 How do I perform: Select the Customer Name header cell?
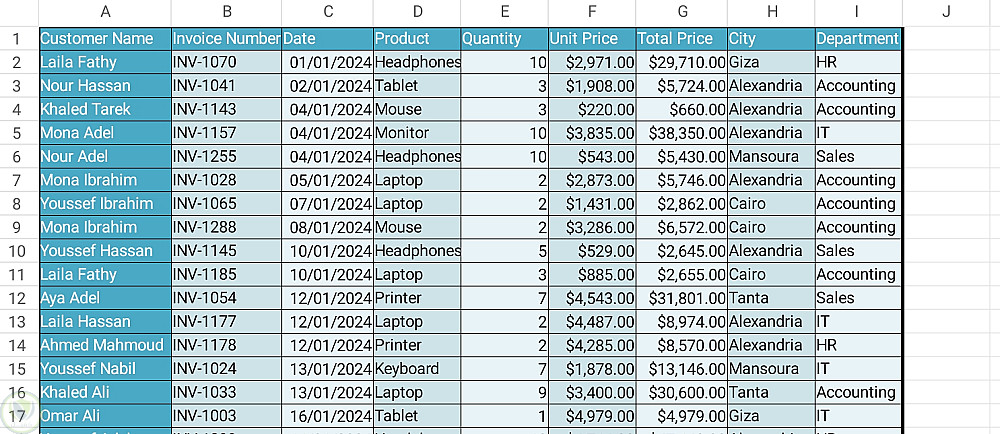[105, 39]
